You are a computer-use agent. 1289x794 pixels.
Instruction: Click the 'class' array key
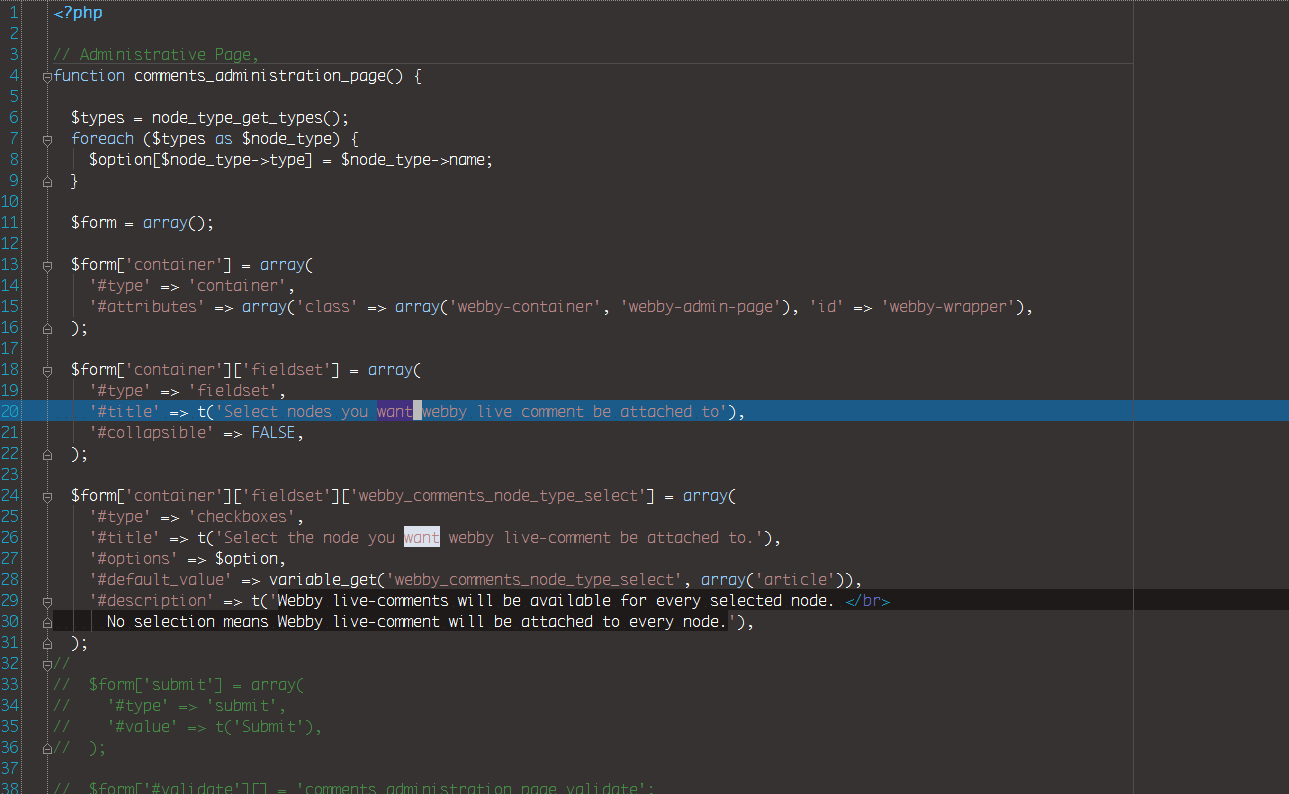pyautogui.click(x=327, y=307)
